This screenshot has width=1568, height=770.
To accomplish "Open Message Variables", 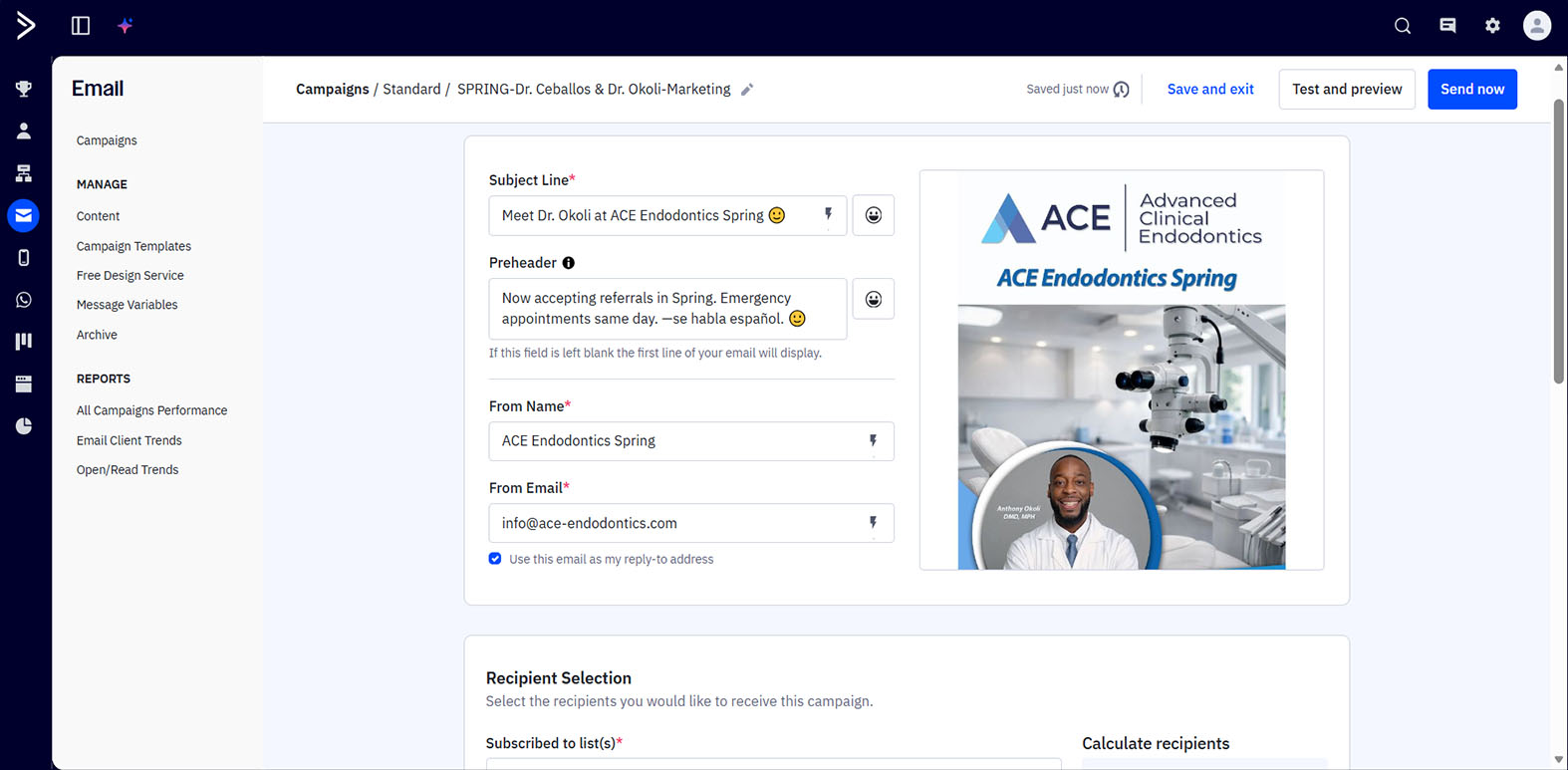I will point(127,305).
